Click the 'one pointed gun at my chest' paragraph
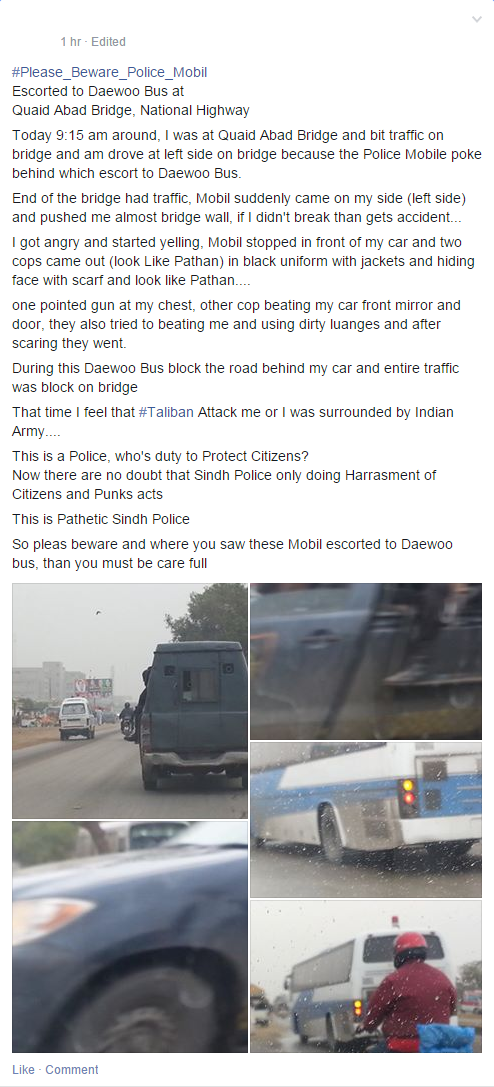 pyautogui.click(x=236, y=324)
